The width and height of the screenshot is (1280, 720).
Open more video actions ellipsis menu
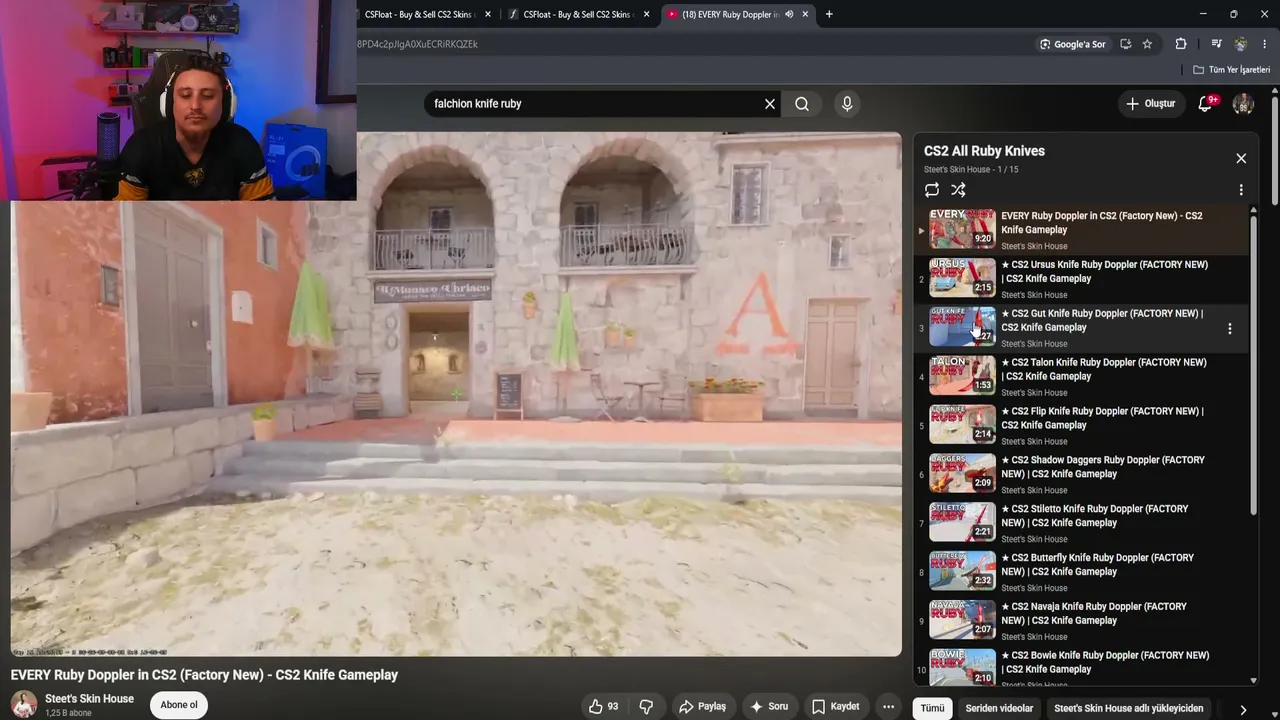(888, 707)
